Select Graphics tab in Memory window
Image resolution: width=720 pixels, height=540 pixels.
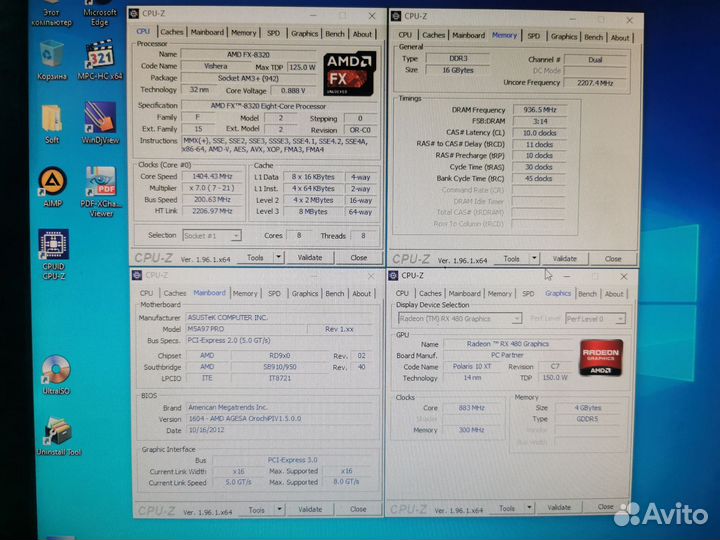[564, 36]
